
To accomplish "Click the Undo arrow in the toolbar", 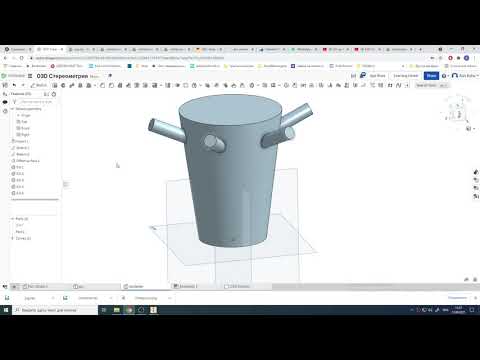I will (x=14, y=85).
